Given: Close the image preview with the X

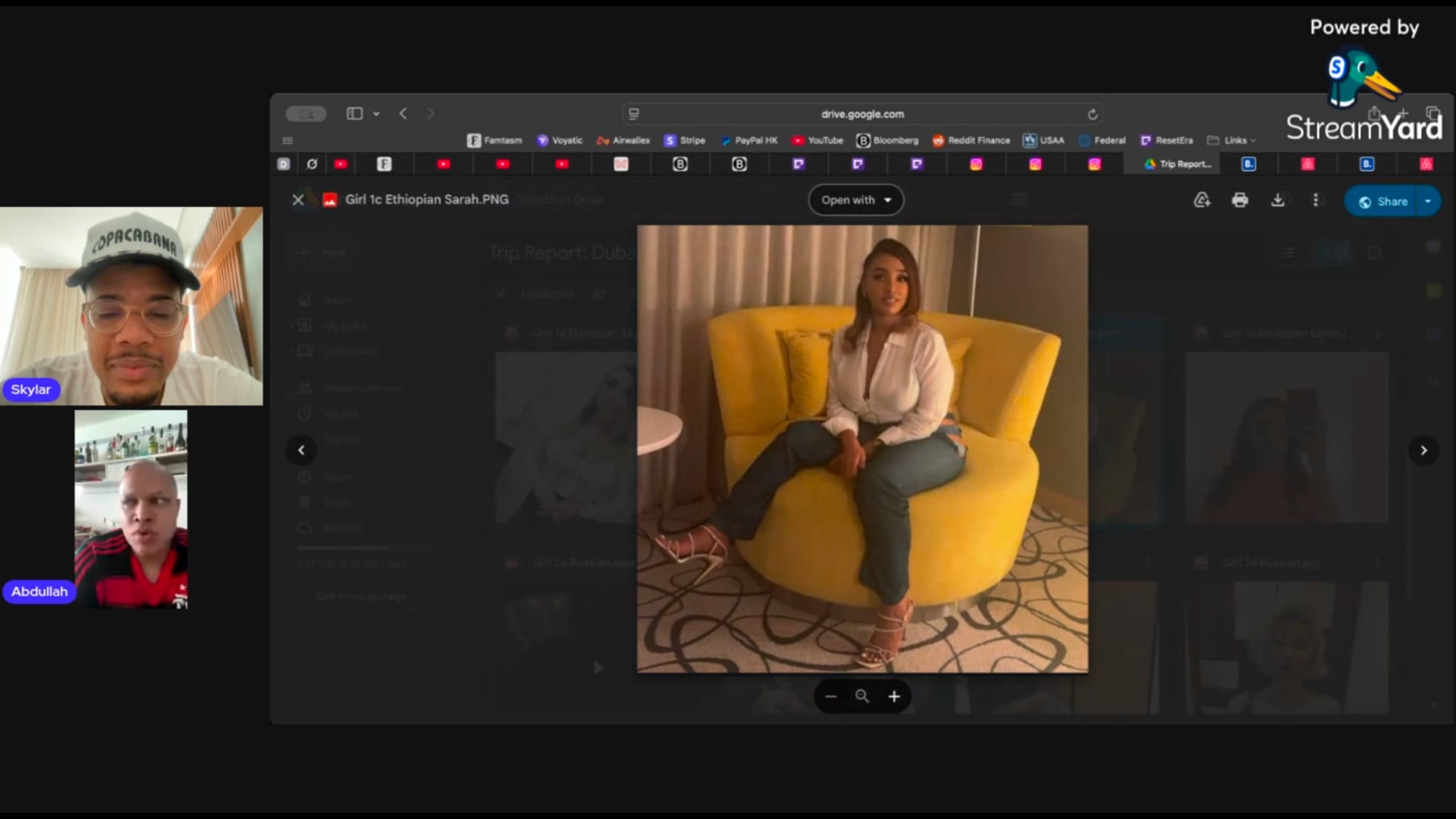Looking at the screenshot, I should coord(298,199).
